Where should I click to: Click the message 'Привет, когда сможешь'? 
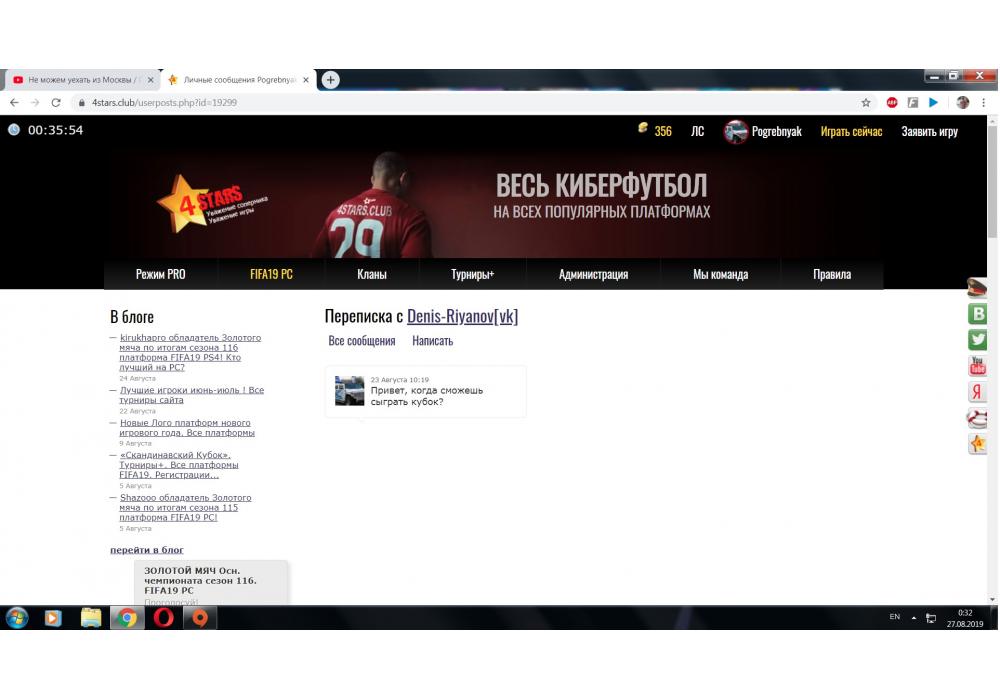[427, 396]
